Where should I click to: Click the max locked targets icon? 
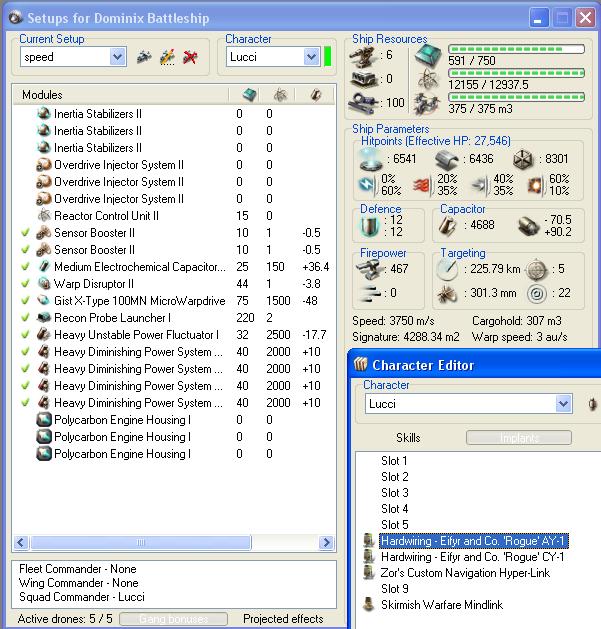click(536, 270)
